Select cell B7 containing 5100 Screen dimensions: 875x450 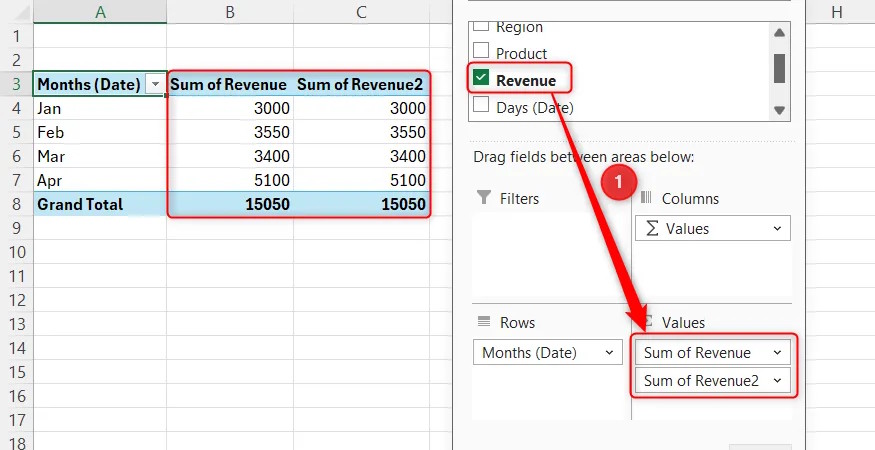click(x=230, y=180)
